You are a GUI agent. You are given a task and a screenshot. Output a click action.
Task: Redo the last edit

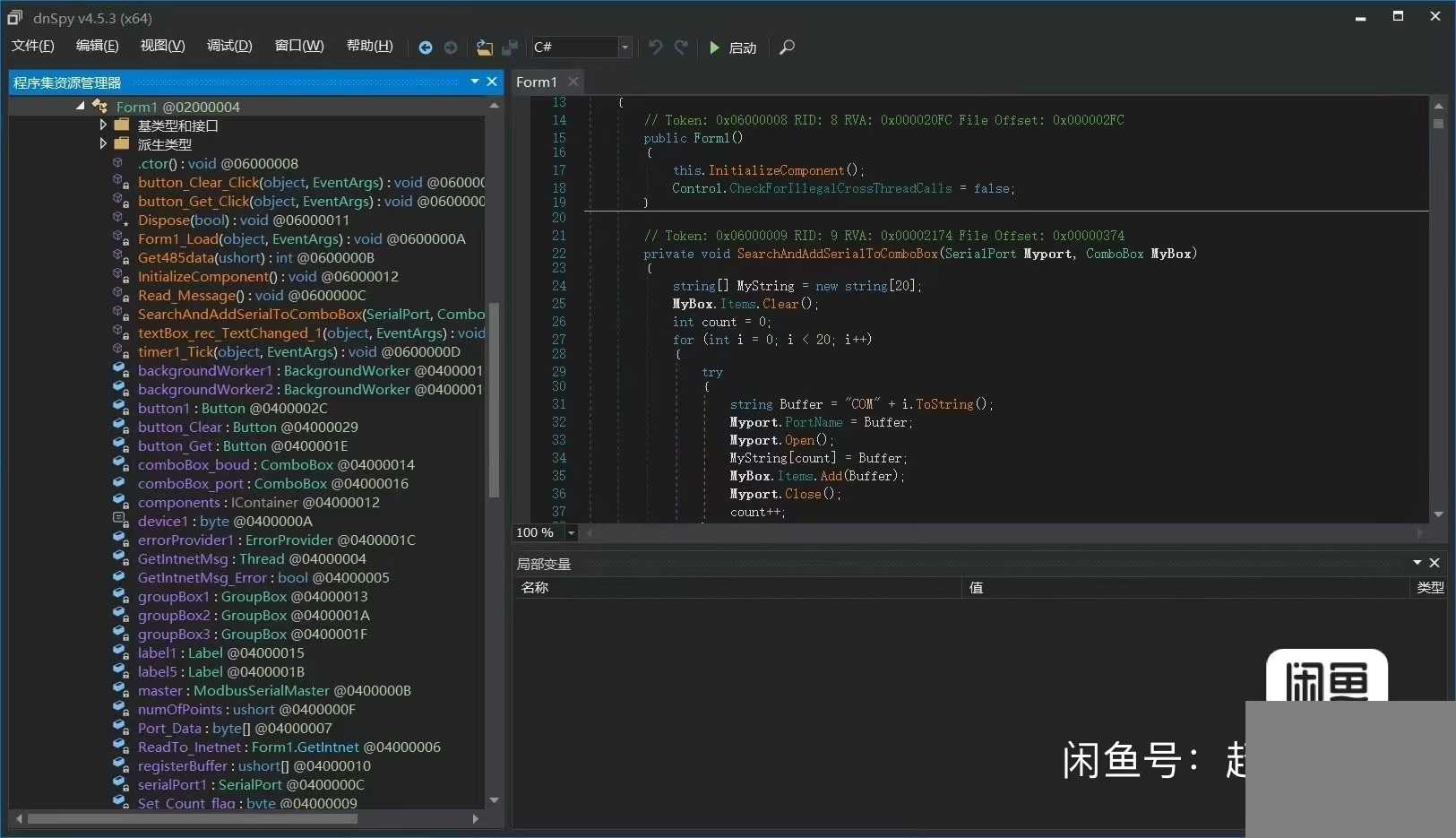click(x=681, y=48)
